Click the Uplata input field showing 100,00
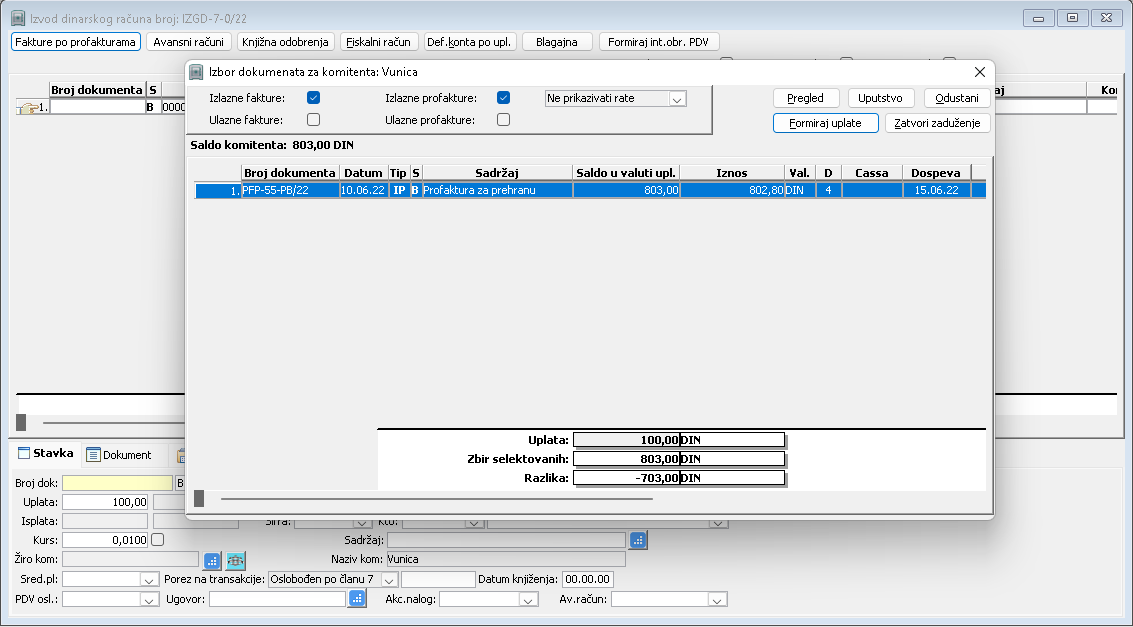 click(x=105, y=503)
